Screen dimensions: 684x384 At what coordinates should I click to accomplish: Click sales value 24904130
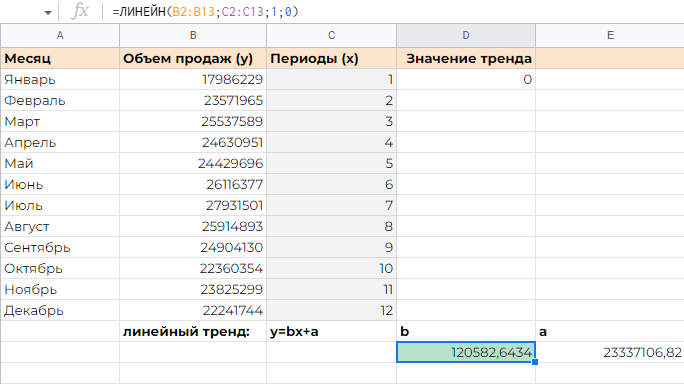(193, 247)
